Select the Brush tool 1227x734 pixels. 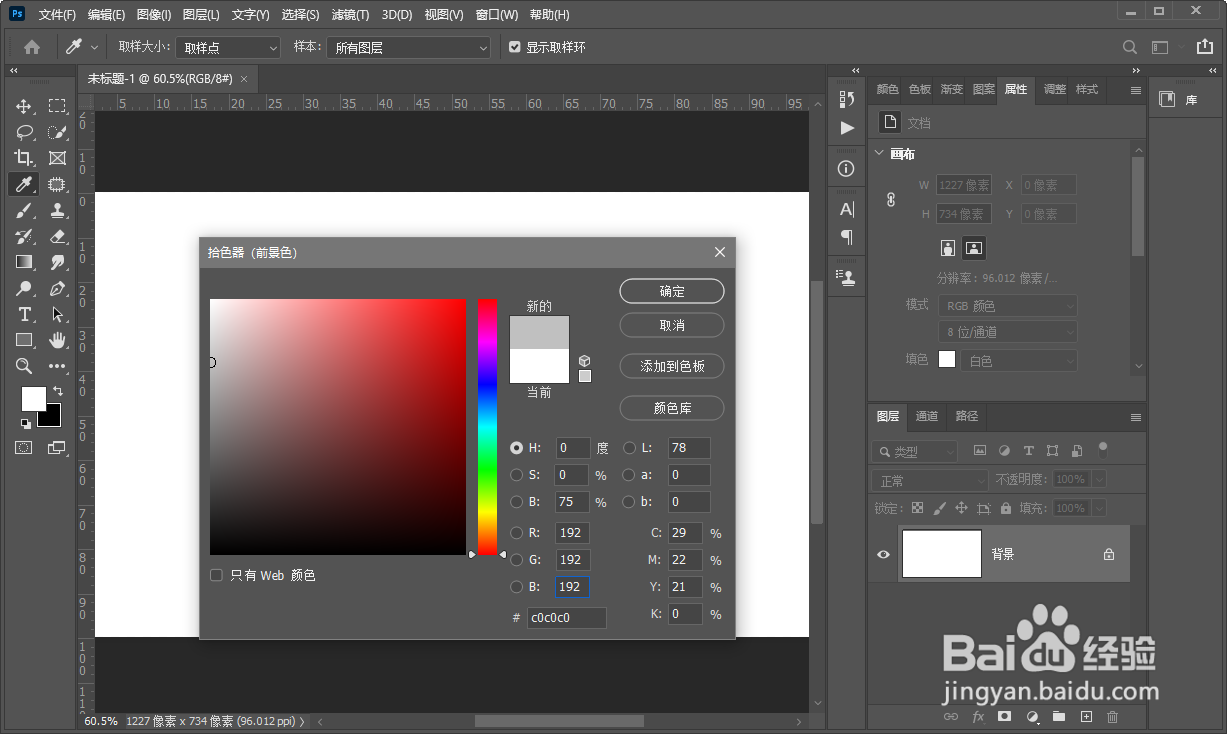24,210
